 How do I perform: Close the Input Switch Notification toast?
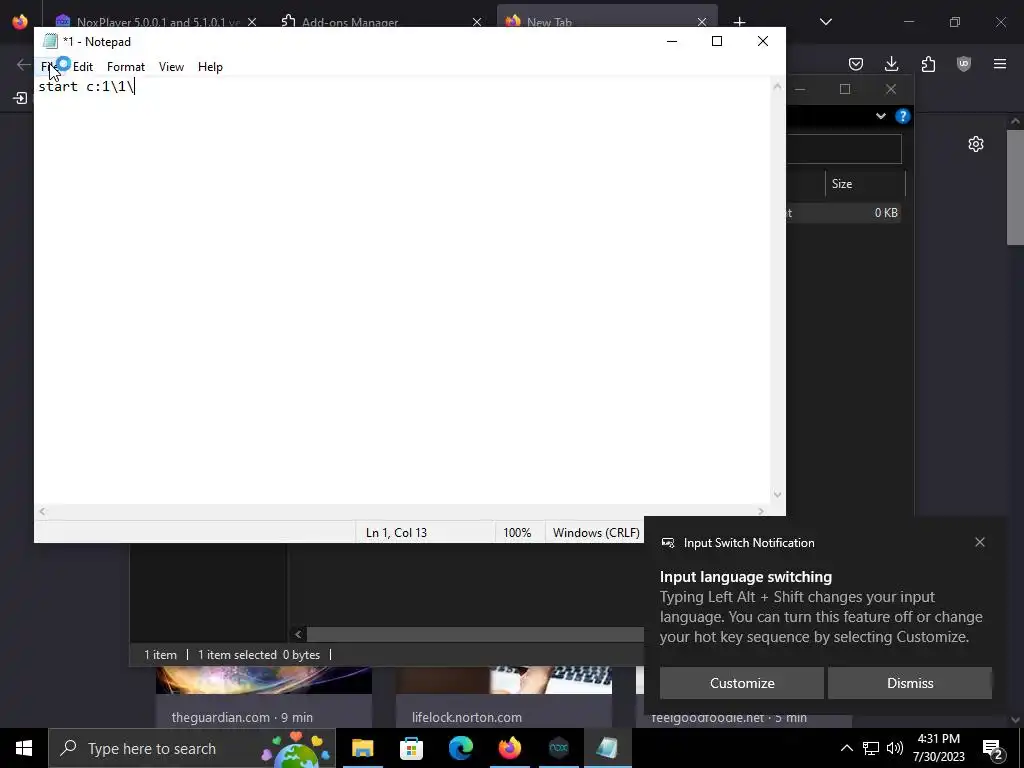980,542
